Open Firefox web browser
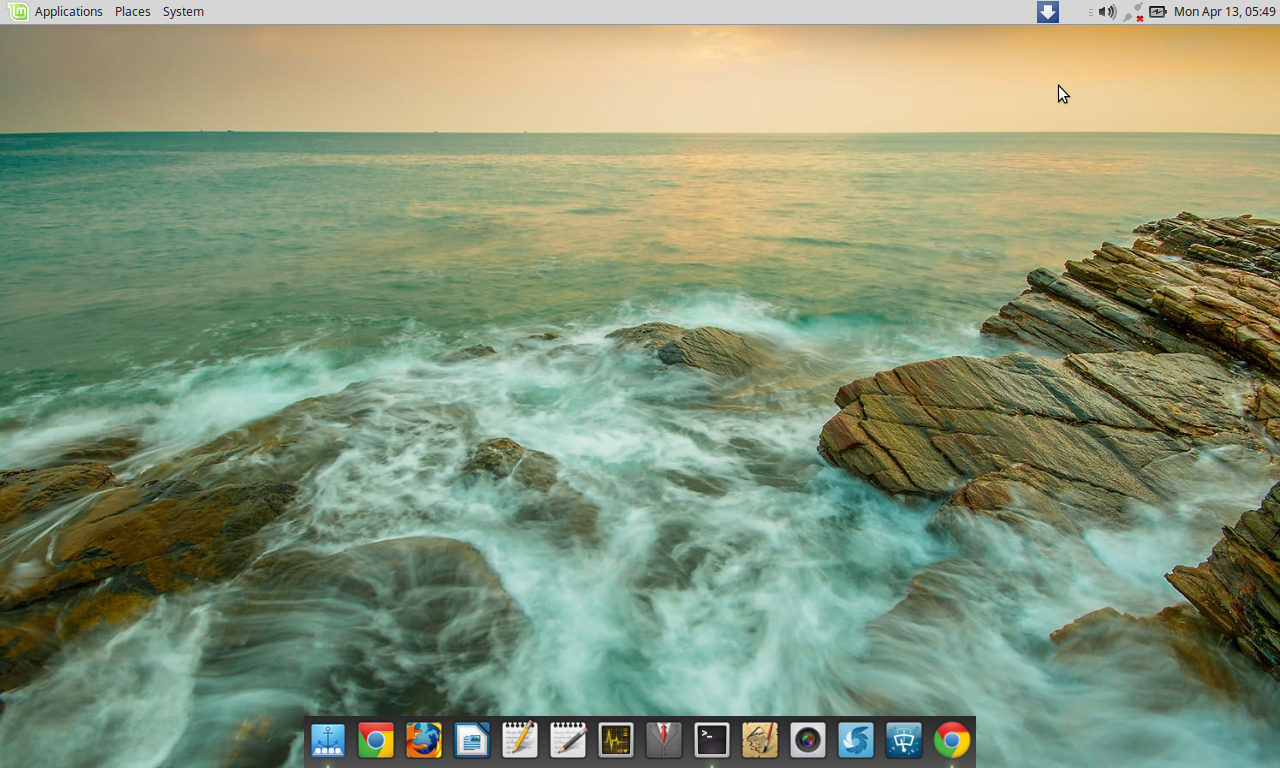The height and width of the screenshot is (768, 1280). [x=424, y=740]
